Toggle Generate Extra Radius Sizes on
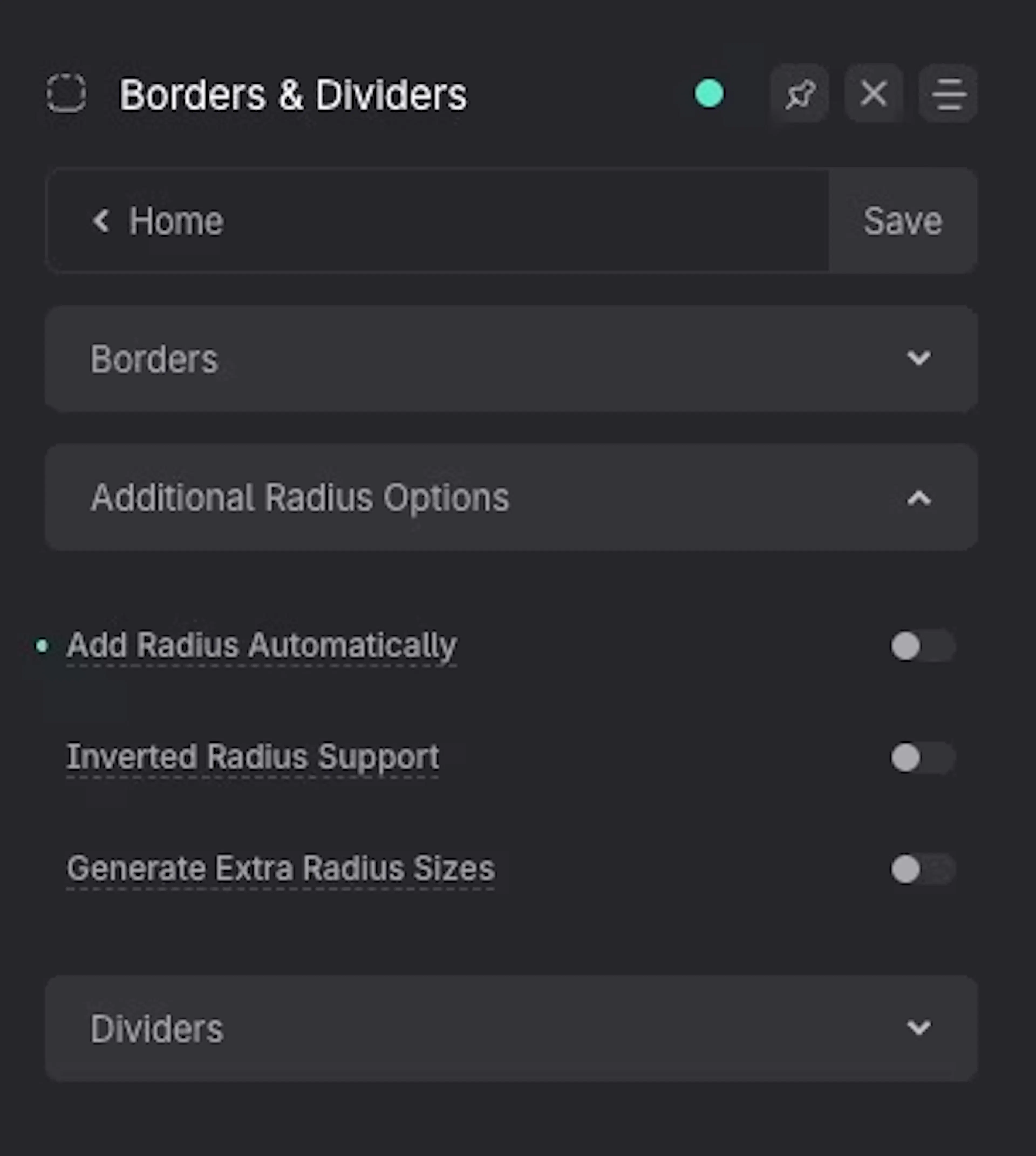Image resolution: width=1036 pixels, height=1156 pixels. click(x=922, y=869)
